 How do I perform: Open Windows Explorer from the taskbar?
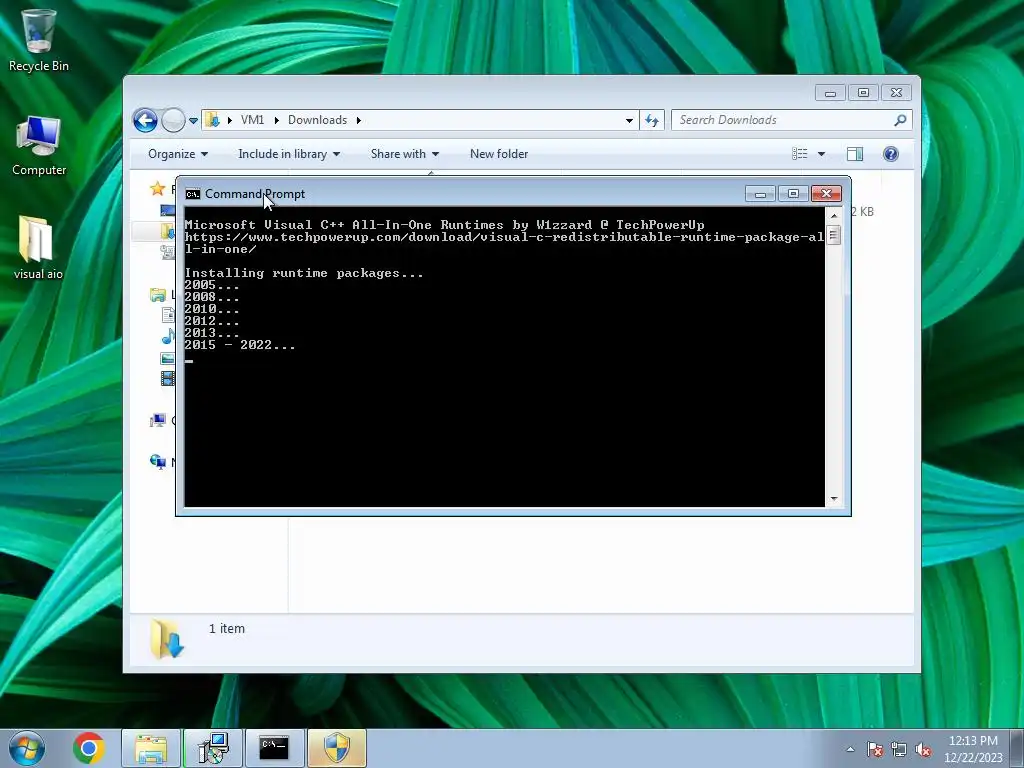[151, 748]
